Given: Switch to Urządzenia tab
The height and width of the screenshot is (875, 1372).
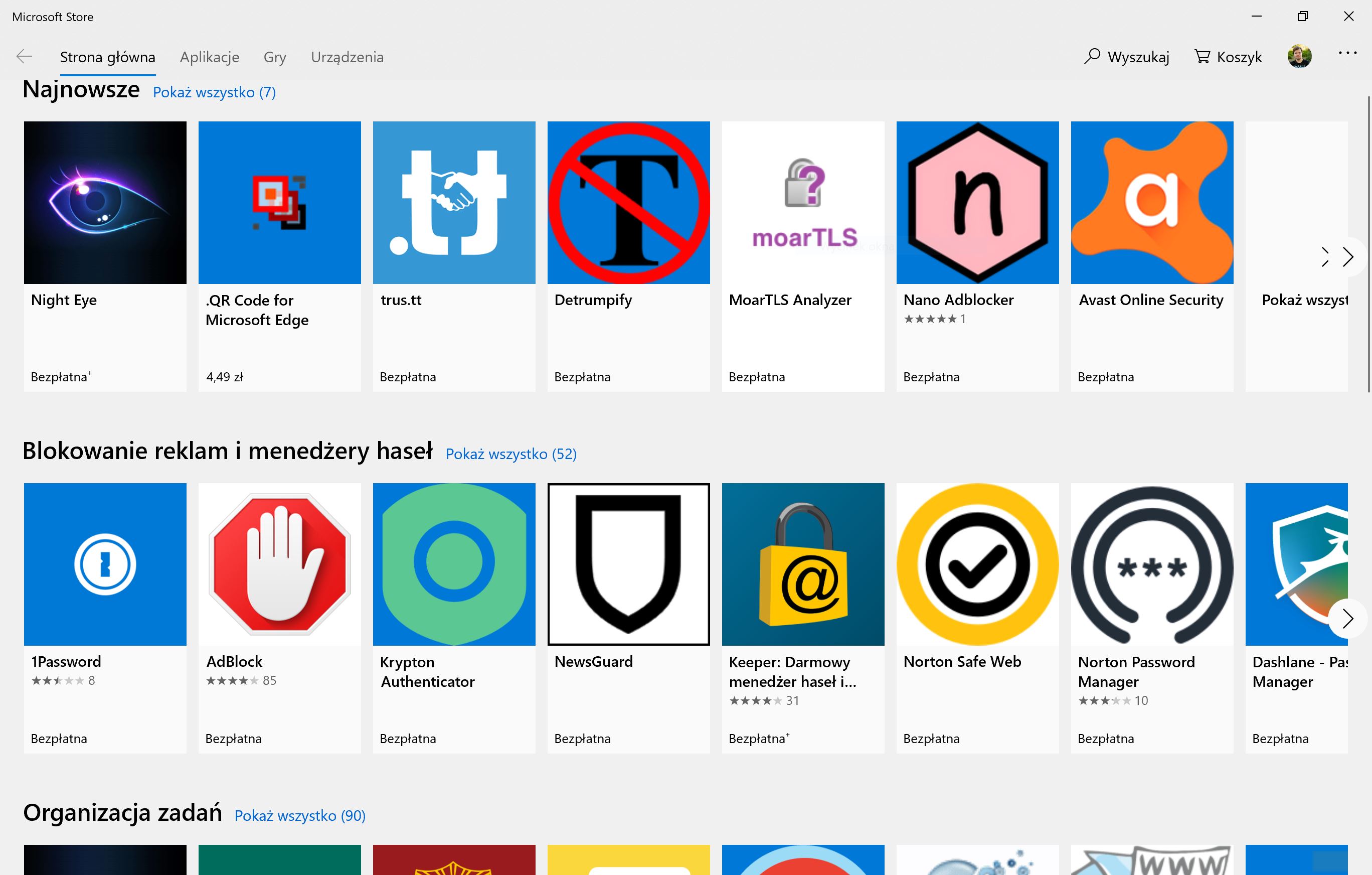Looking at the screenshot, I should tap(347, 57).
